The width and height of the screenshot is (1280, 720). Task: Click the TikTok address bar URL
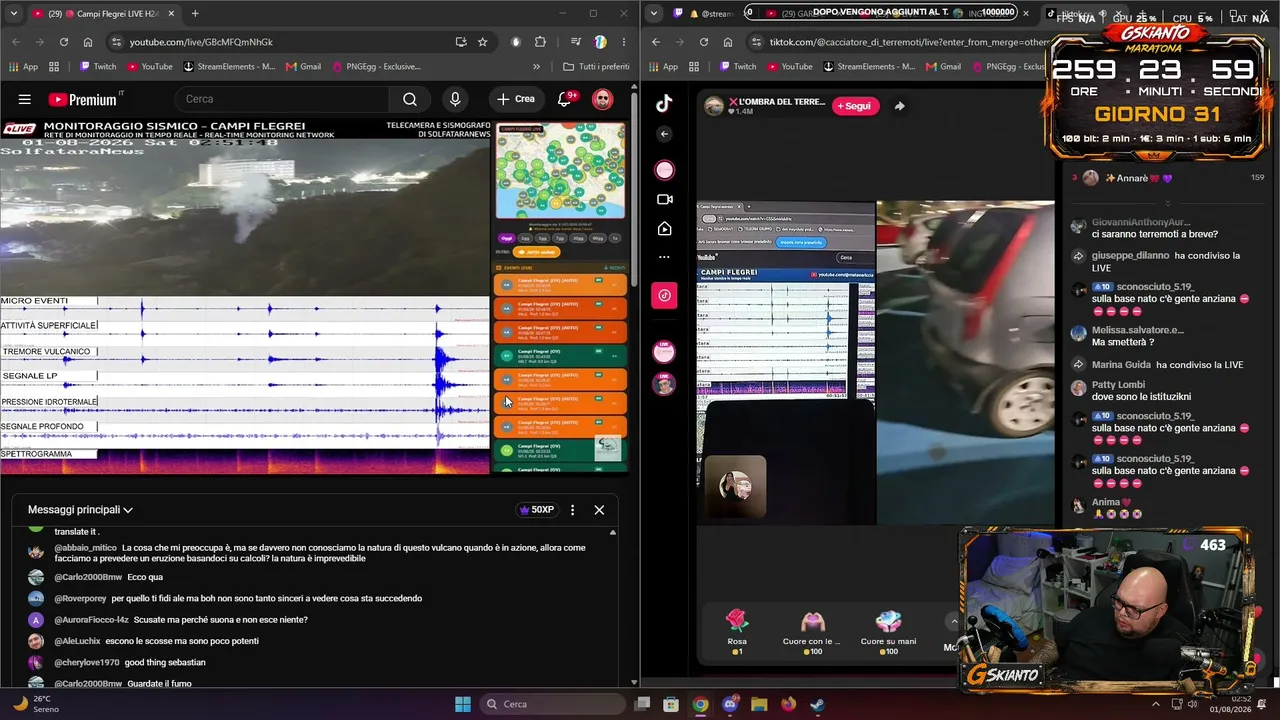click(910, 42)
